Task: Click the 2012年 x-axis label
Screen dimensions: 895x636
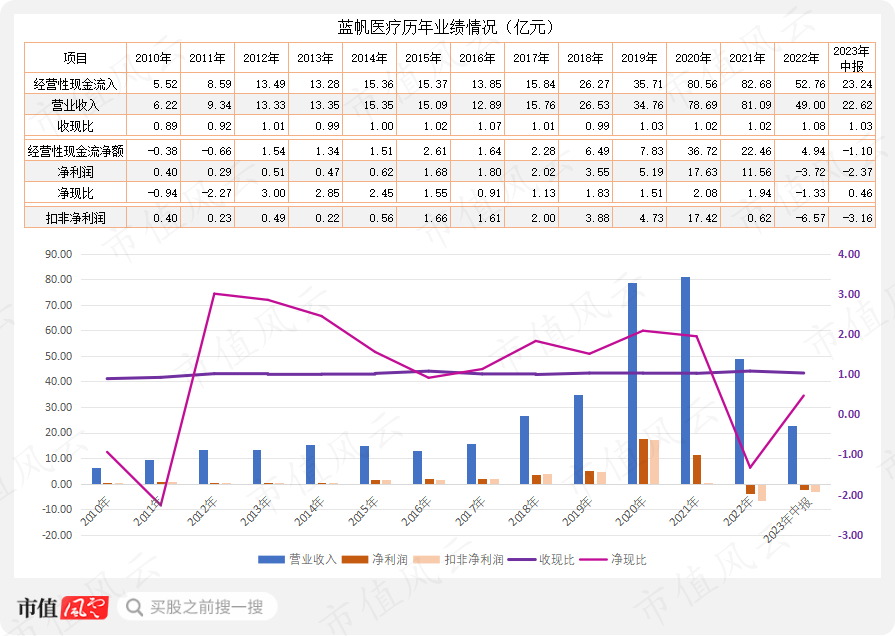Action: pos(203,510)
